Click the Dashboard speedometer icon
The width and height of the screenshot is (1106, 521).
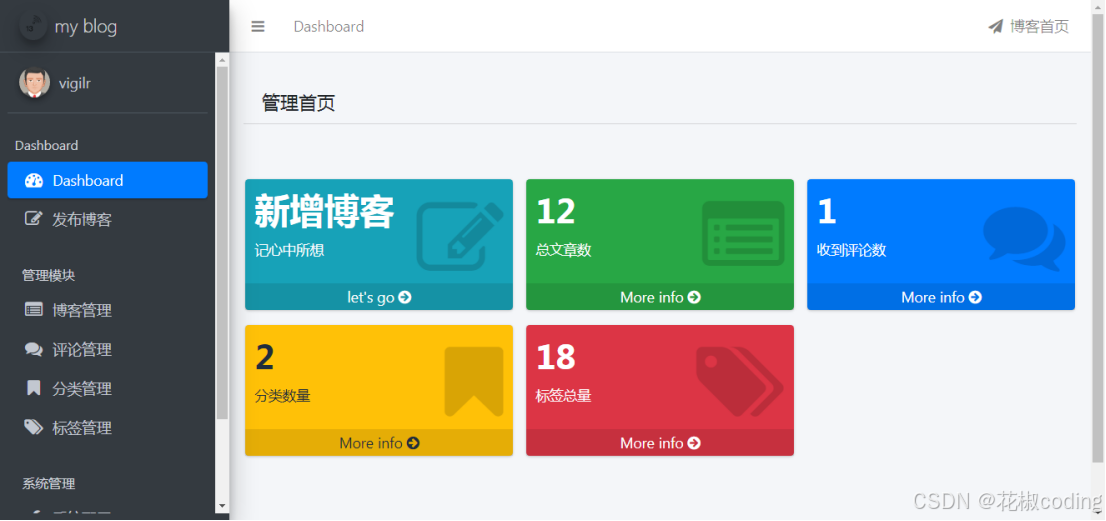[34, 180]
